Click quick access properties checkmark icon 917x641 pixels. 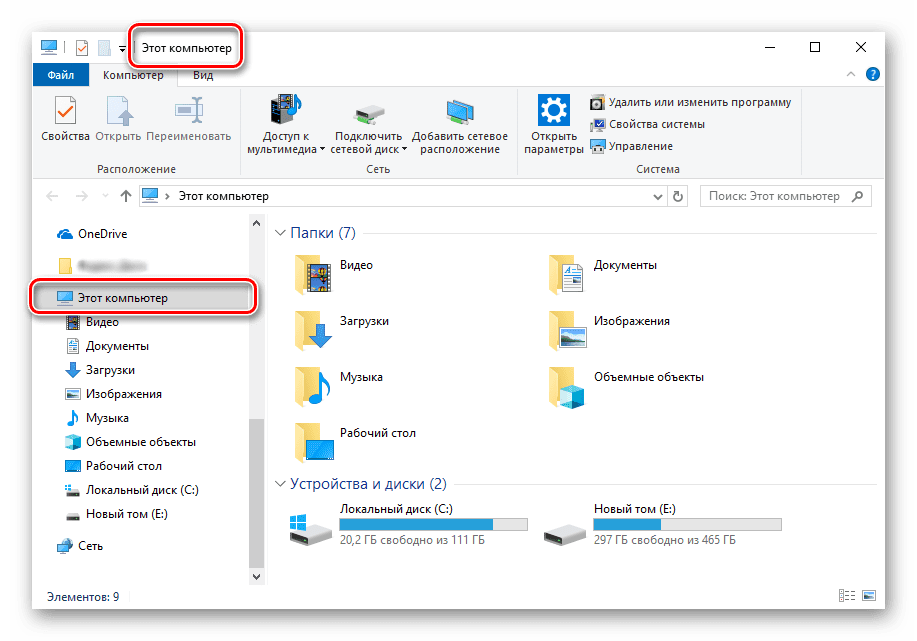tap(82, 47)
